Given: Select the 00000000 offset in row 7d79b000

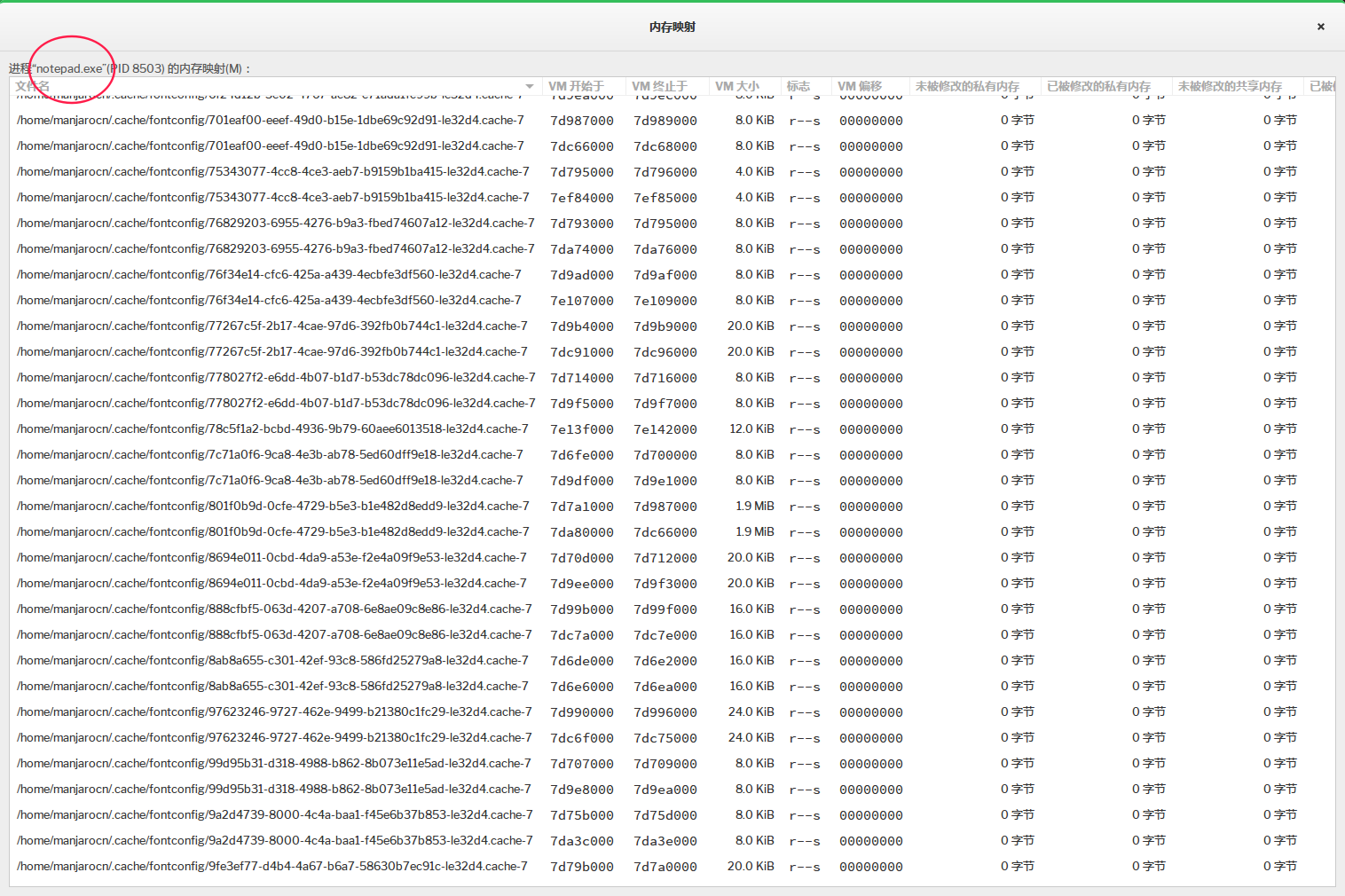Looking at the screenshot, I should pos(871,867).
